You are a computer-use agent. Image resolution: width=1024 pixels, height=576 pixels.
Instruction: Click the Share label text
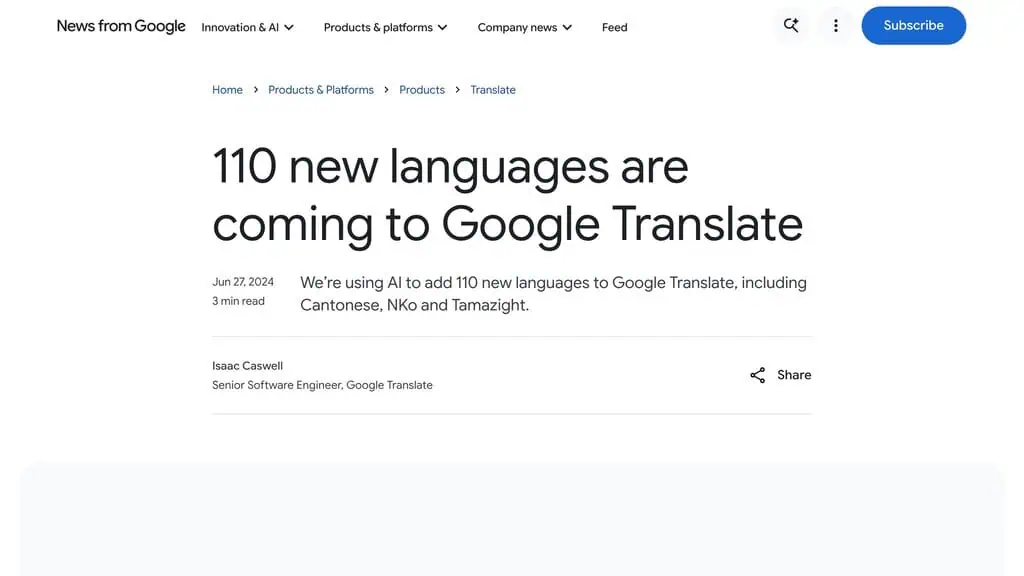(793, 375)
